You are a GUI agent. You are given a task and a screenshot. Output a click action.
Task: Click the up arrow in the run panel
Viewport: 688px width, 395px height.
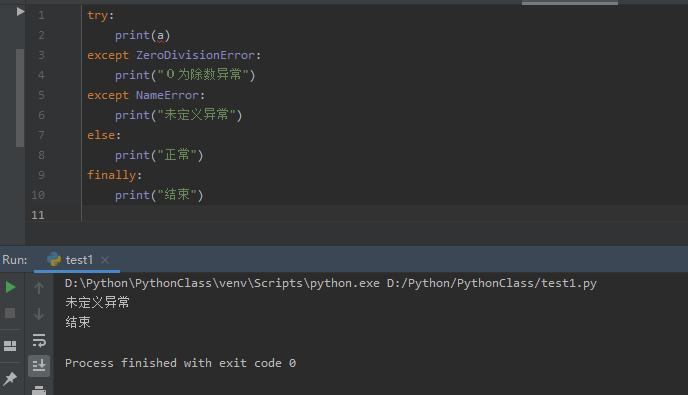39,288
